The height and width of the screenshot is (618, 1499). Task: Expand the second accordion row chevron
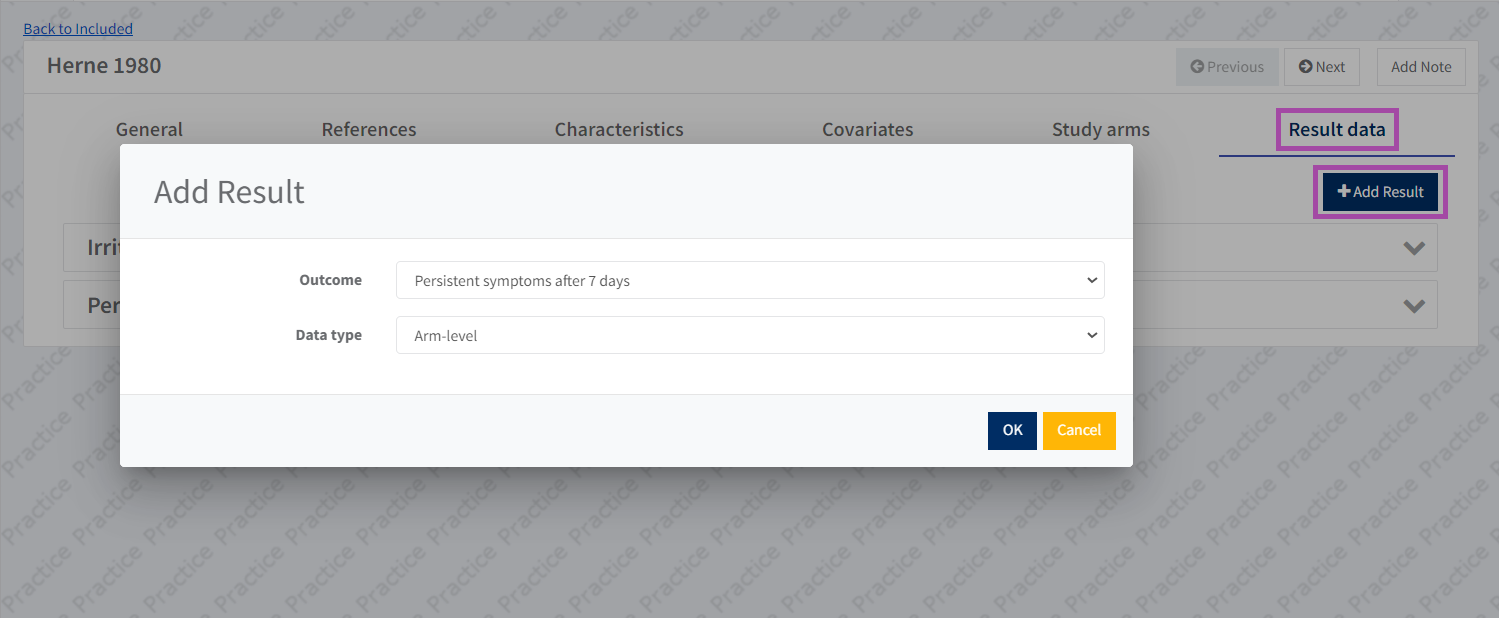[x=1413, y=306]
